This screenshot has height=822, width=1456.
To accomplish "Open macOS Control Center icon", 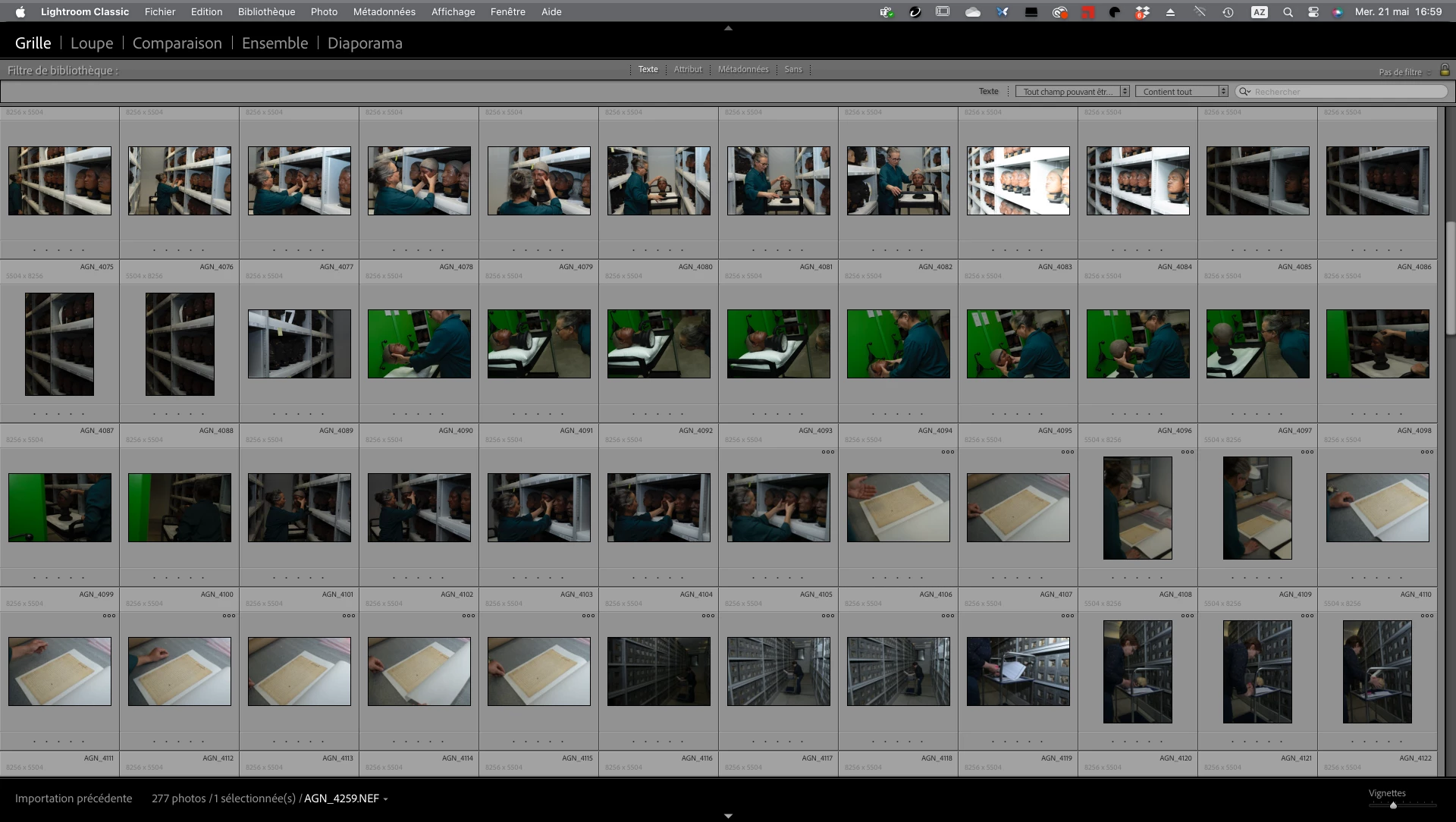I will pyautogui.click(x=1313, y=12).
